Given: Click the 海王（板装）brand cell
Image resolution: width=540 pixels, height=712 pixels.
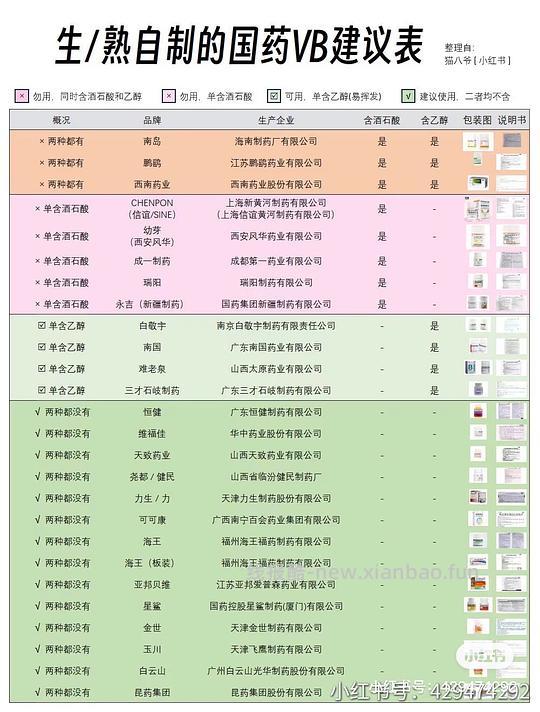Looking at the screenshot, I should pyautogui.click(x=149, y=564).
